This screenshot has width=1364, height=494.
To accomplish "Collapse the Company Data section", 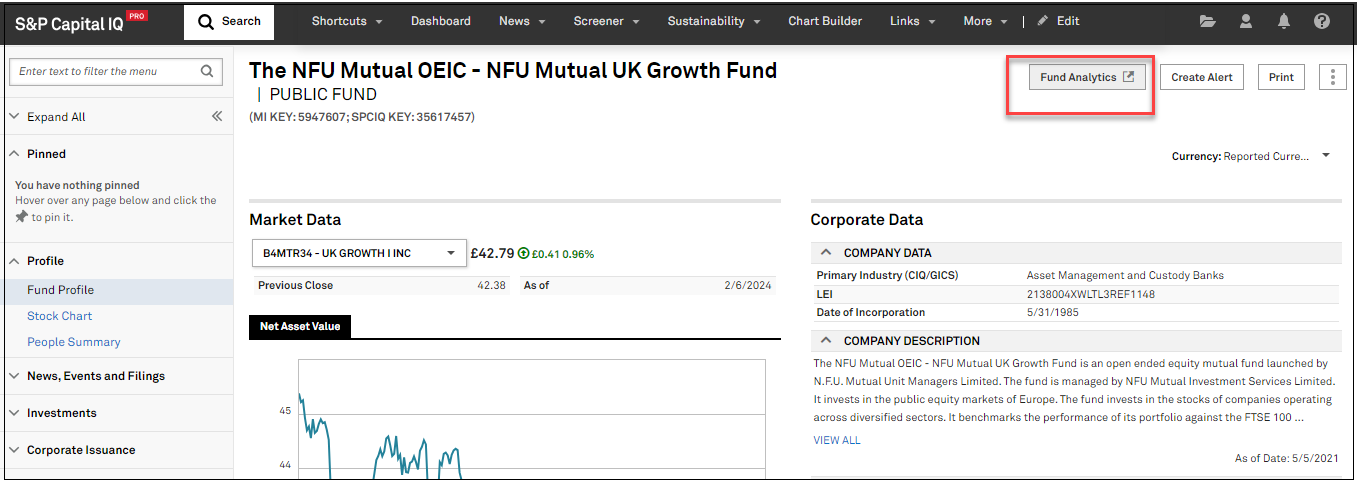I will click(x=826, y=253).
